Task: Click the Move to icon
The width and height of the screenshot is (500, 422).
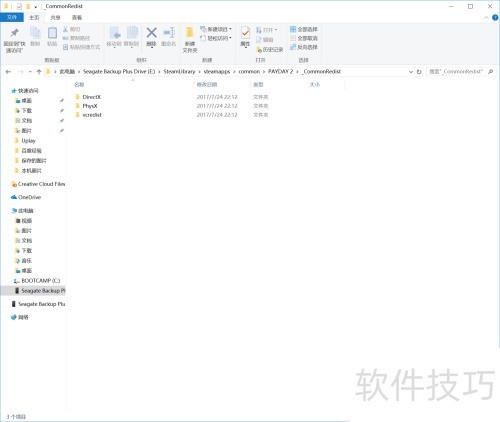Action: tap(115, 33)
